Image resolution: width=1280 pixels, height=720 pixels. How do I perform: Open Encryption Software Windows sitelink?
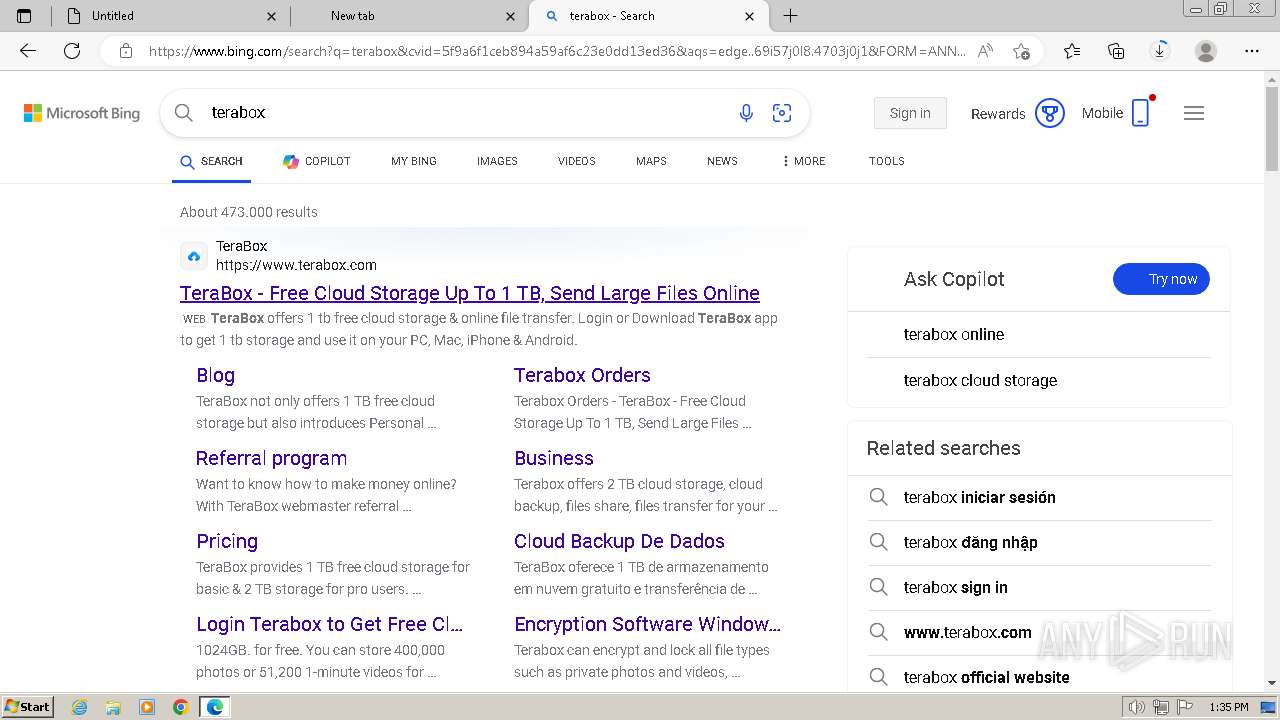pos(647,624)
